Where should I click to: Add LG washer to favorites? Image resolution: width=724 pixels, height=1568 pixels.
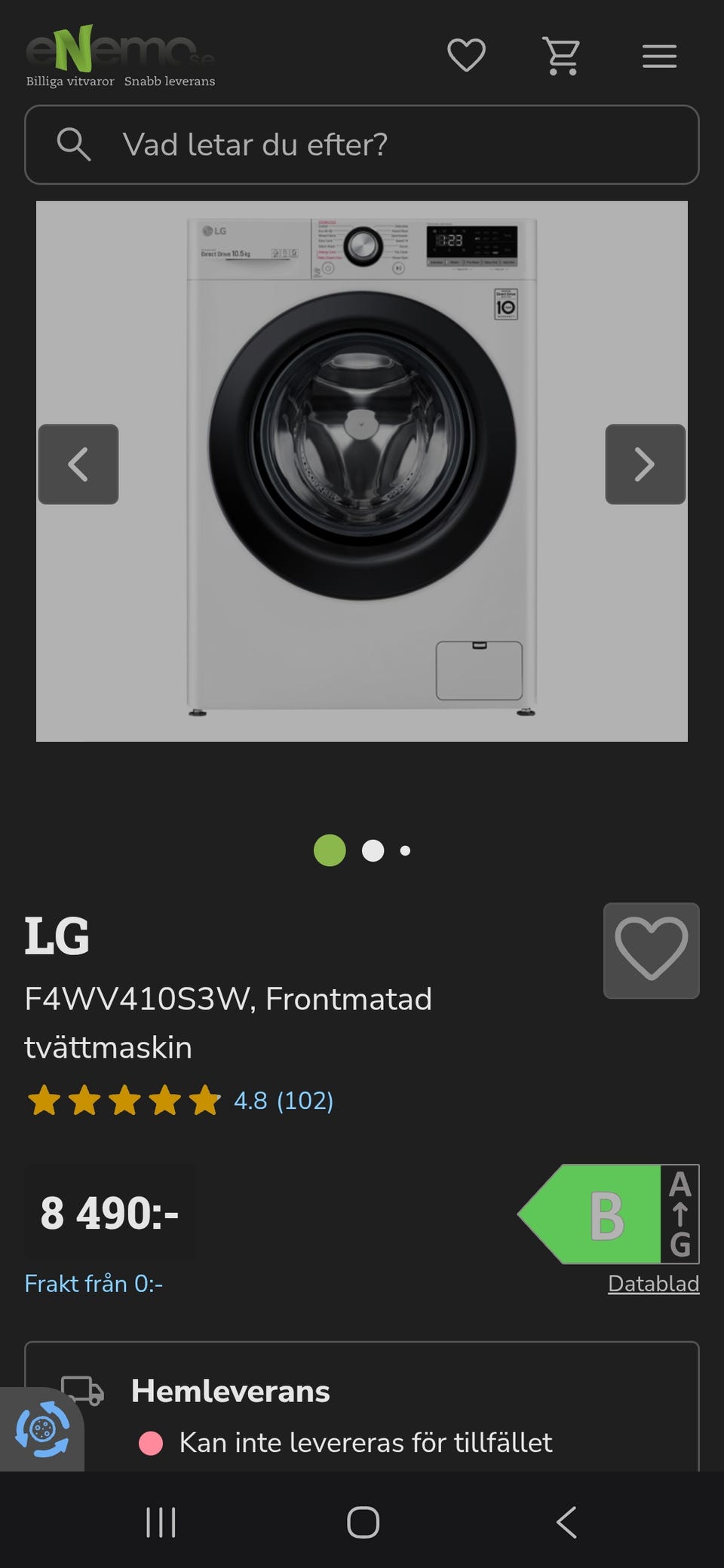(x=651, y=950)
